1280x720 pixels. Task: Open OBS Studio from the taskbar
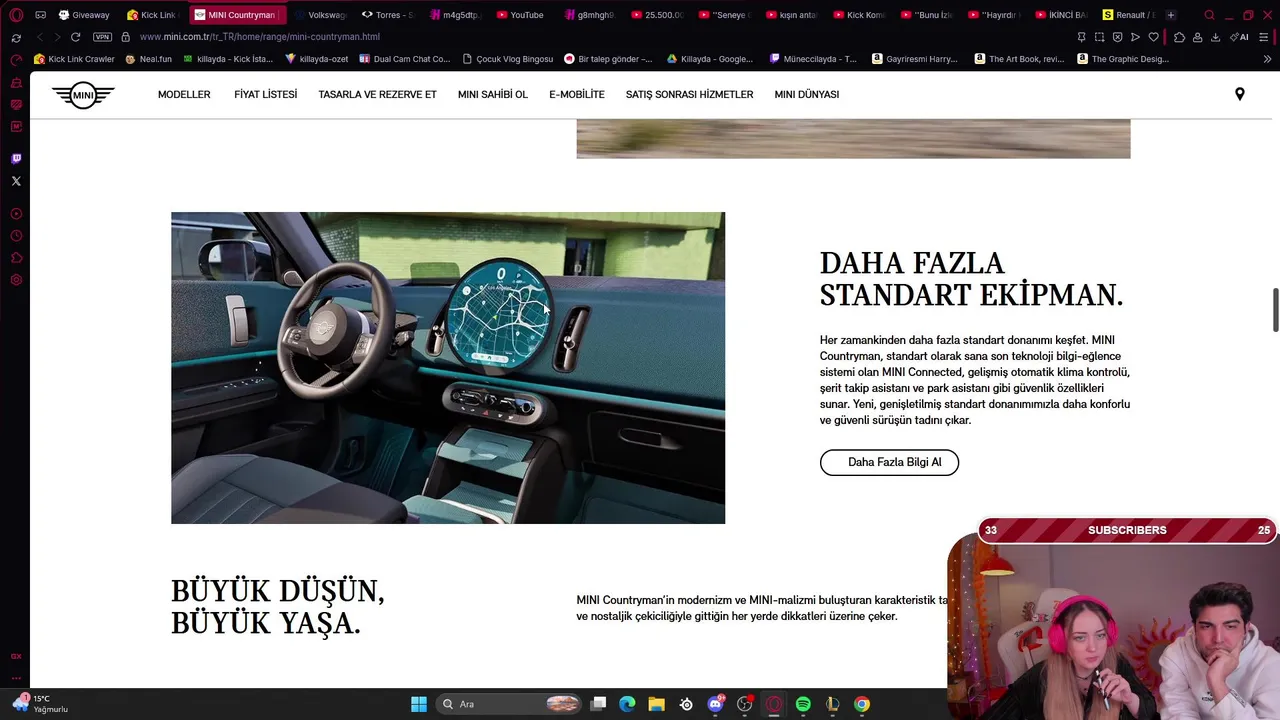(744, 704)
